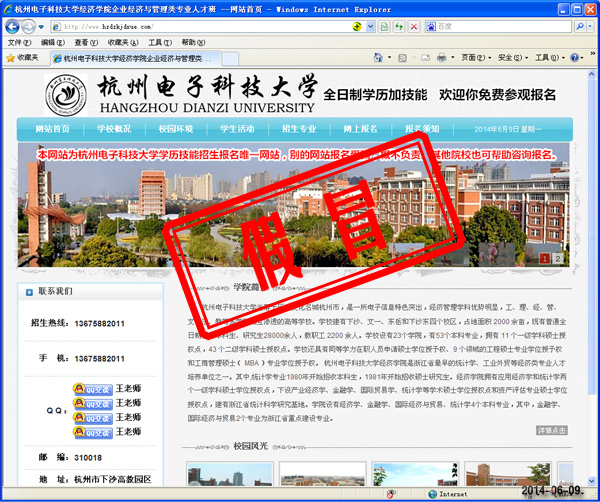
Task: Open the 收藏夹 favorites star button
Action: point(22,58)
